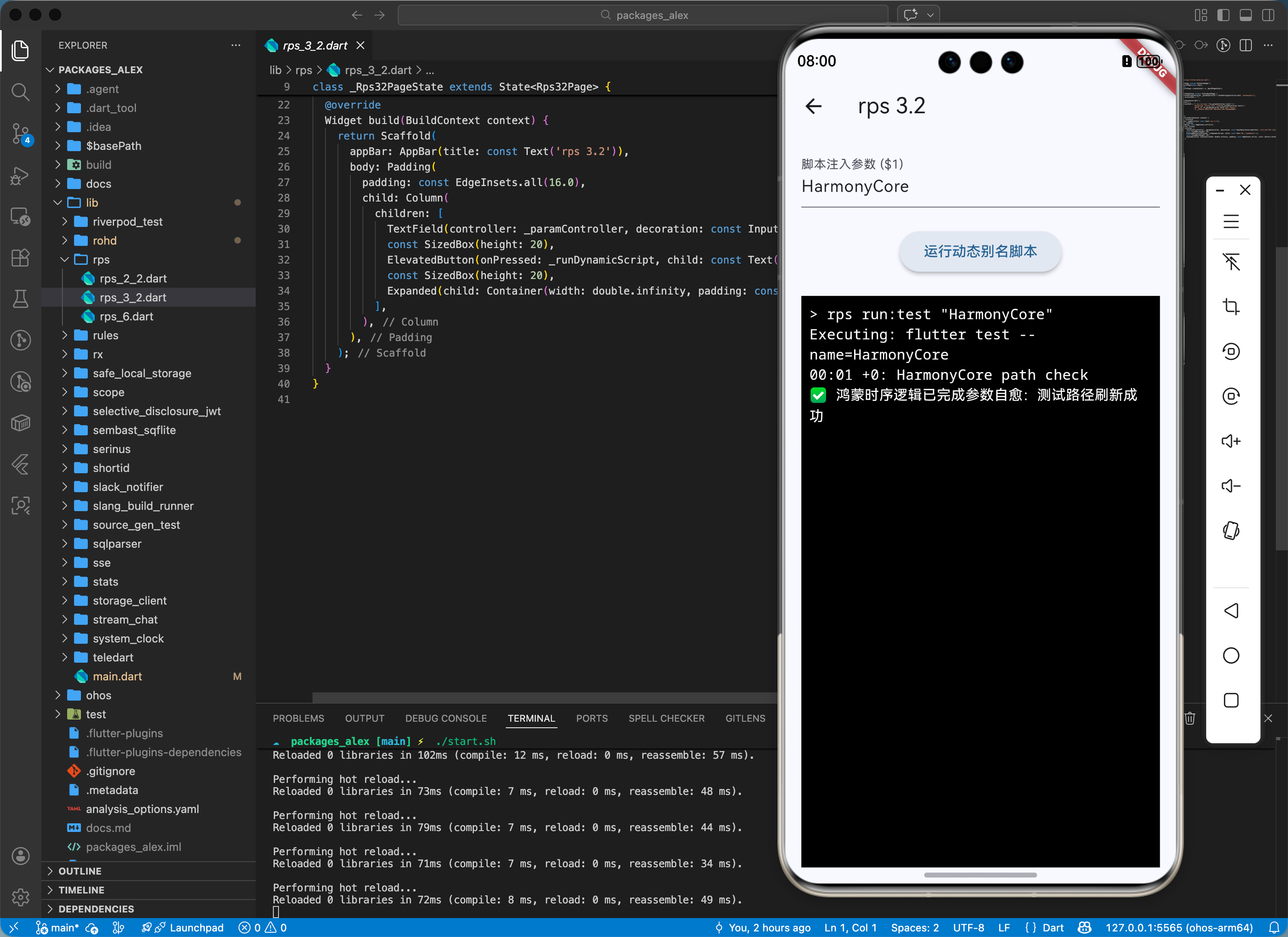This screenshot has height=937, width=1288.
Task: Switch to the PROBLEMS panel tab
Action: [x=298, y=718]
